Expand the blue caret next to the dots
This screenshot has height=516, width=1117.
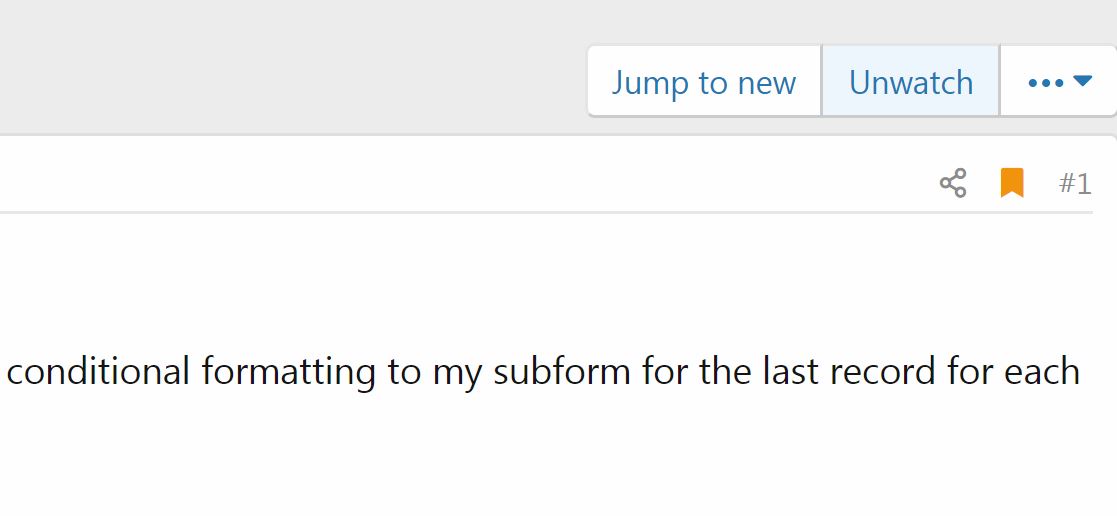pyautogui.click(x=1082, y=81)
